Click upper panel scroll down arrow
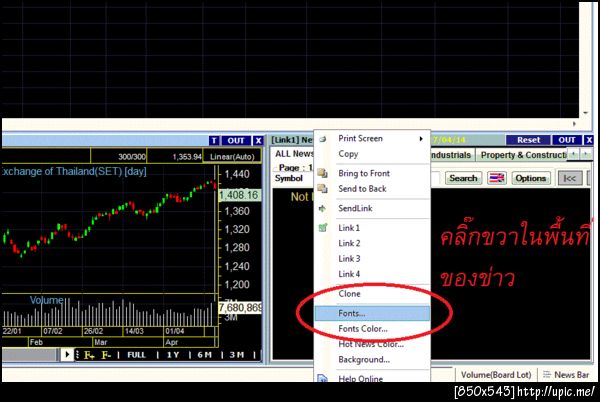Screen dimensions: 600x402 (585, 113)
